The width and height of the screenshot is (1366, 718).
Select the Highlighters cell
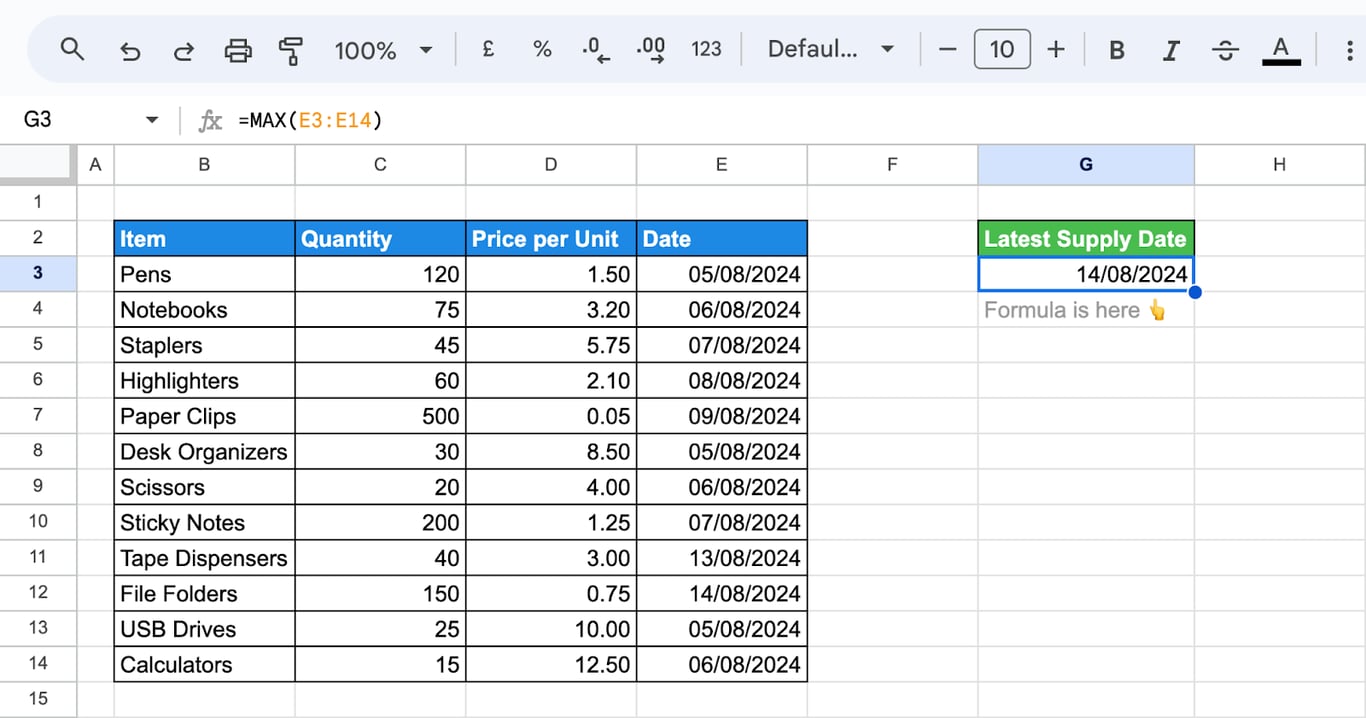pos(205,381)
